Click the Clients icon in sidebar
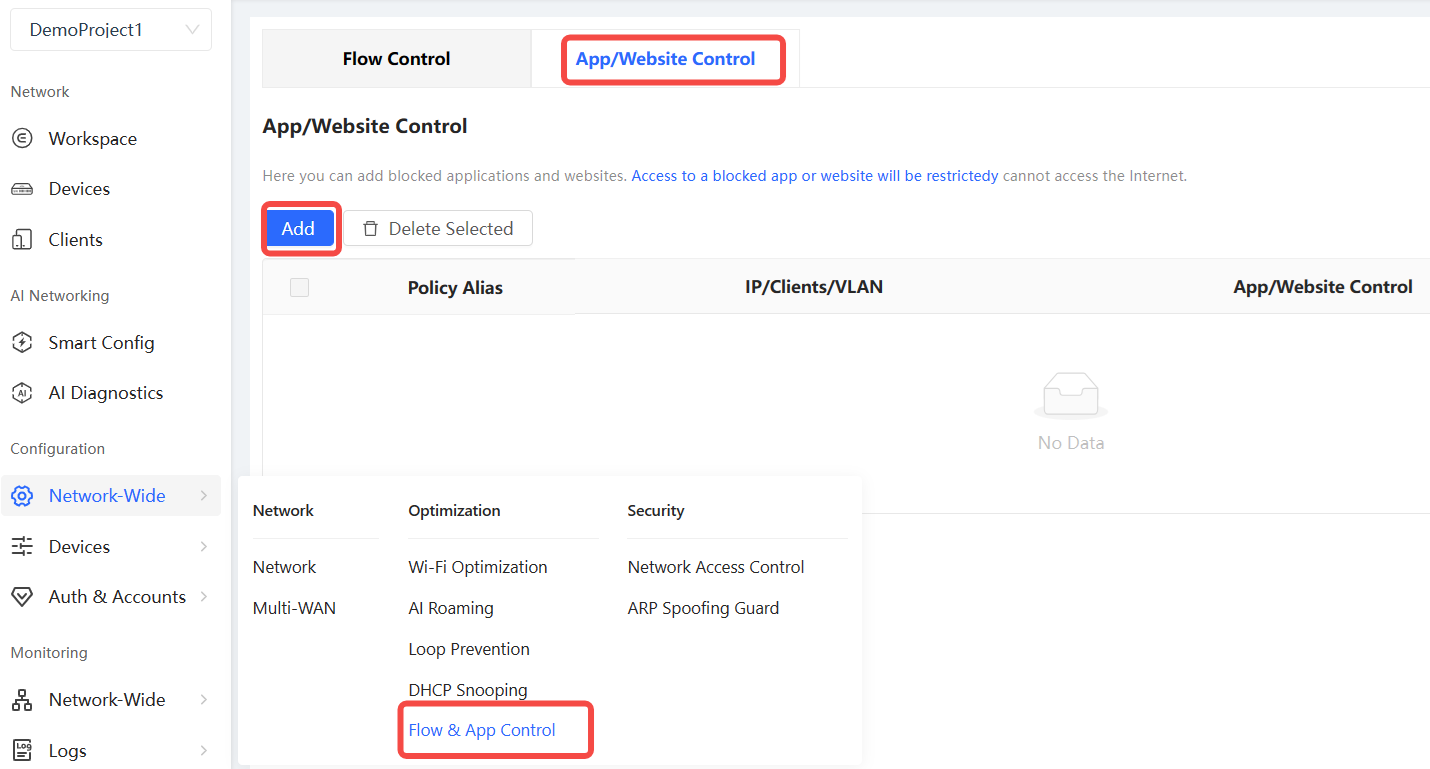Image resolution: width=1430 pixels, height=769 pixels. coord(22,240)
